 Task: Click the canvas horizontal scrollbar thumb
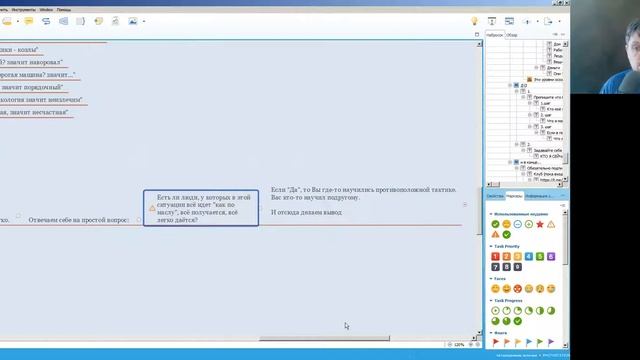pyautogui.click(x=324, y=338)
